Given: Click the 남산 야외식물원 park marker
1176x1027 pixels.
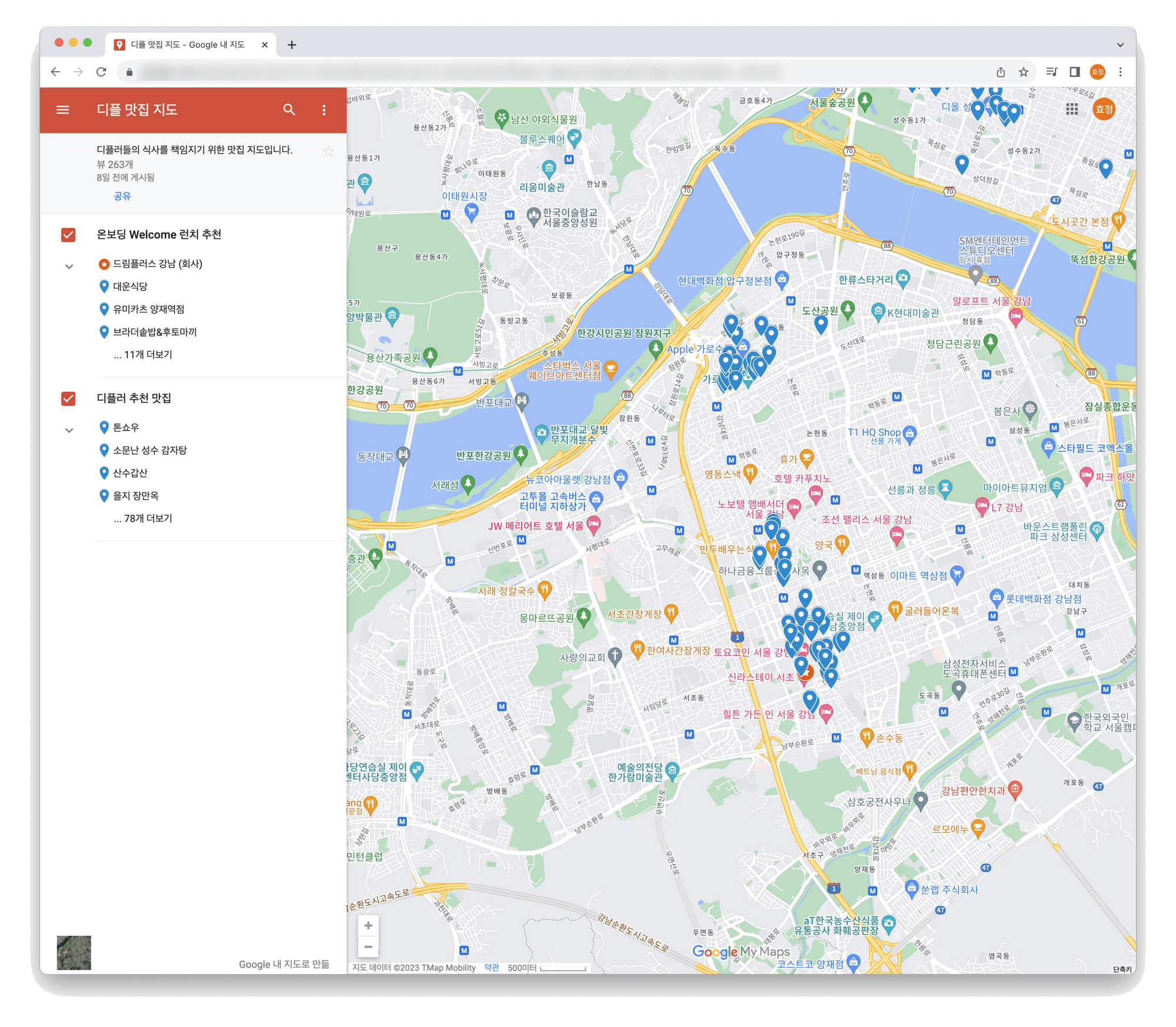Looking at the screenshot, I should click(501, 118).
